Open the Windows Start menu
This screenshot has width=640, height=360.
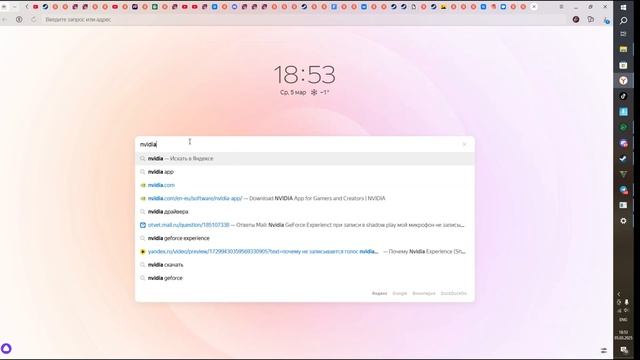pos(623,7)
